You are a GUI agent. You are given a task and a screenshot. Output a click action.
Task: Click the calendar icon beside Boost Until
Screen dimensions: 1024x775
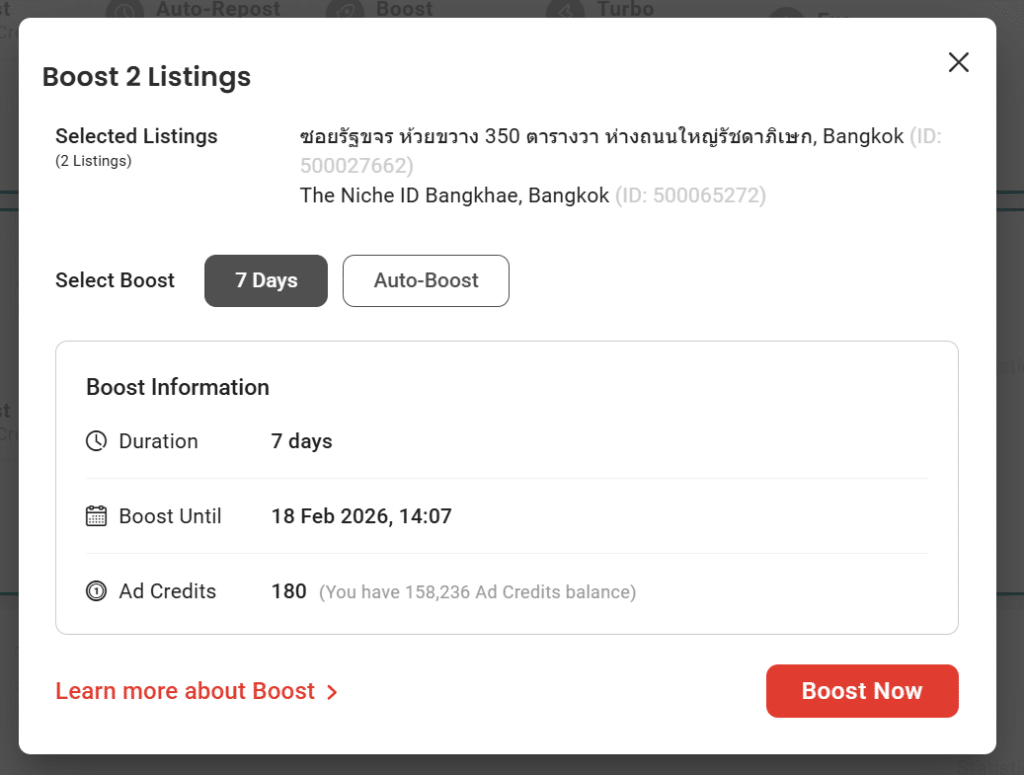tap(96, 516)
